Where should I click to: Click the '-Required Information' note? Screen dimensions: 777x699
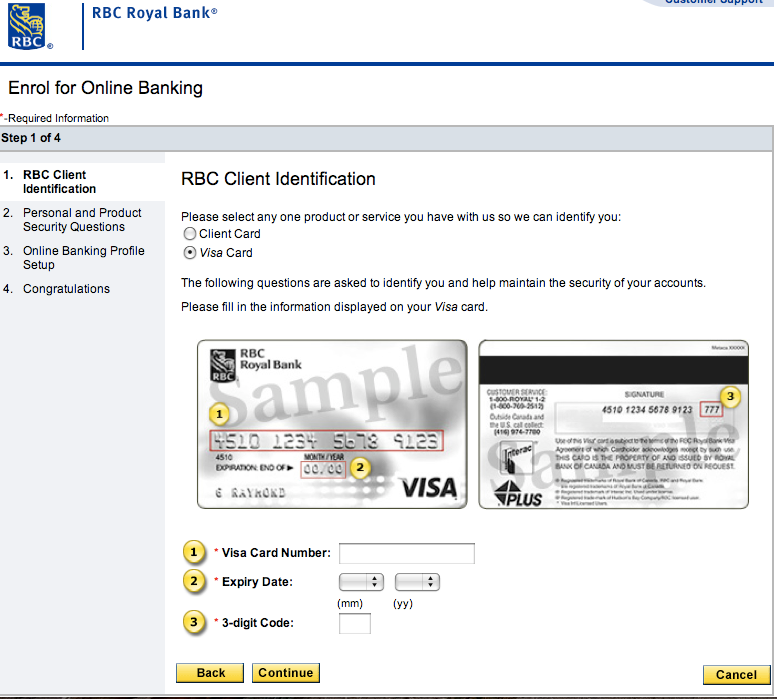(x=56, y=118)
